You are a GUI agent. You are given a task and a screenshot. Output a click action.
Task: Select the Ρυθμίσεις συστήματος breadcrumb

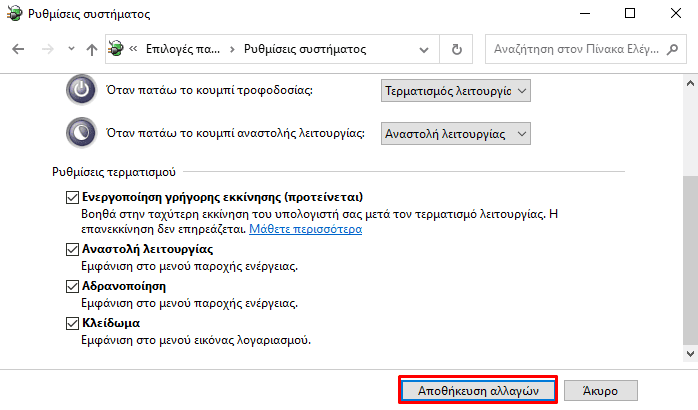coord(305,49)
